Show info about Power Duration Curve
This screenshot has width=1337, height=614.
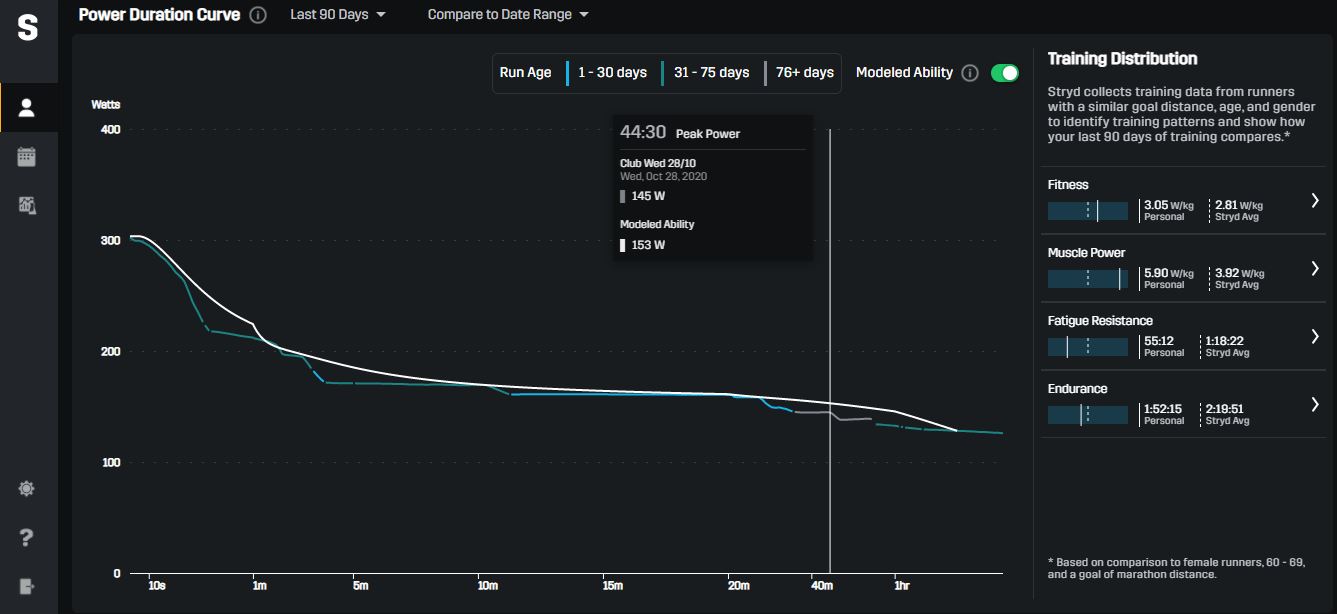258,15
